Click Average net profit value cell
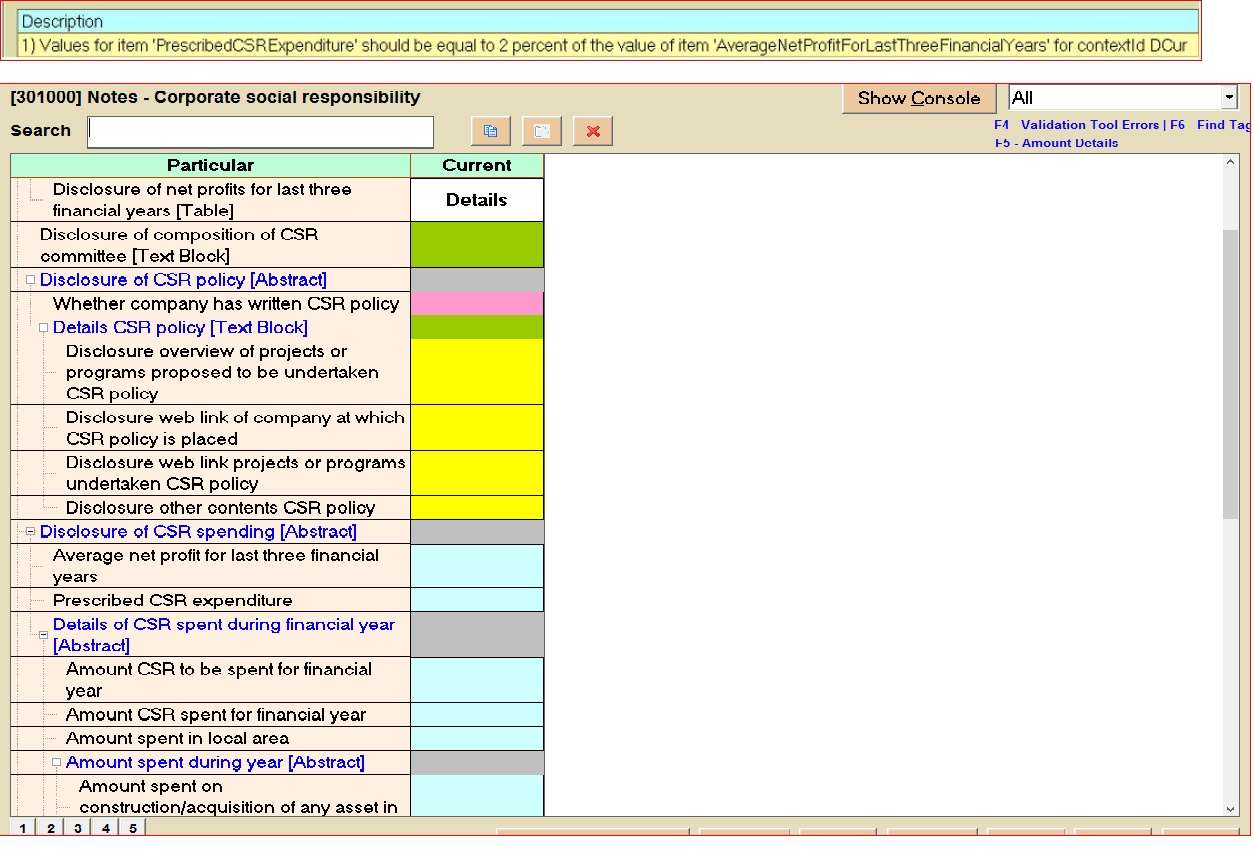This screenshot has height=852, width=1254. (477, 566)
